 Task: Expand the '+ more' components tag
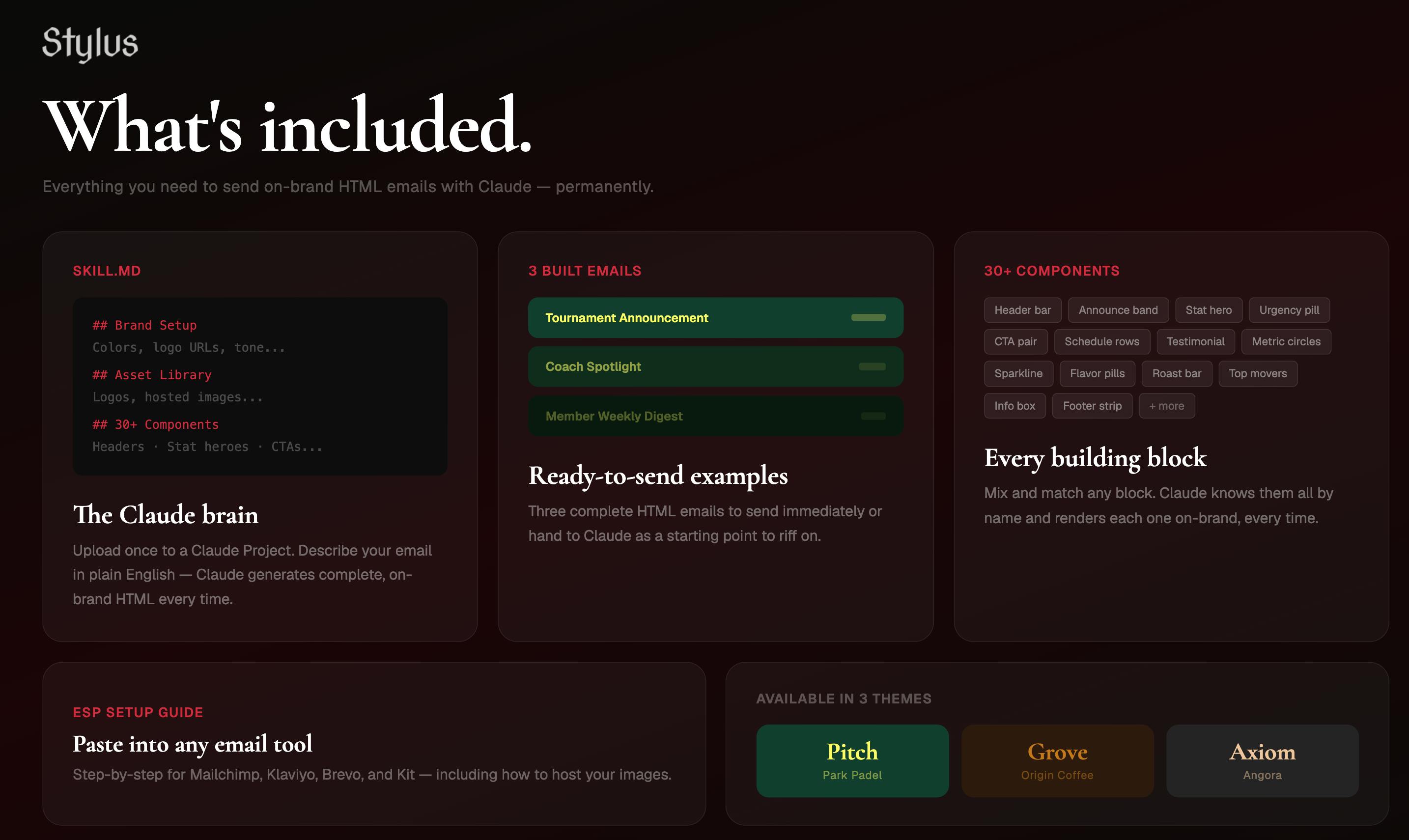1167,406
